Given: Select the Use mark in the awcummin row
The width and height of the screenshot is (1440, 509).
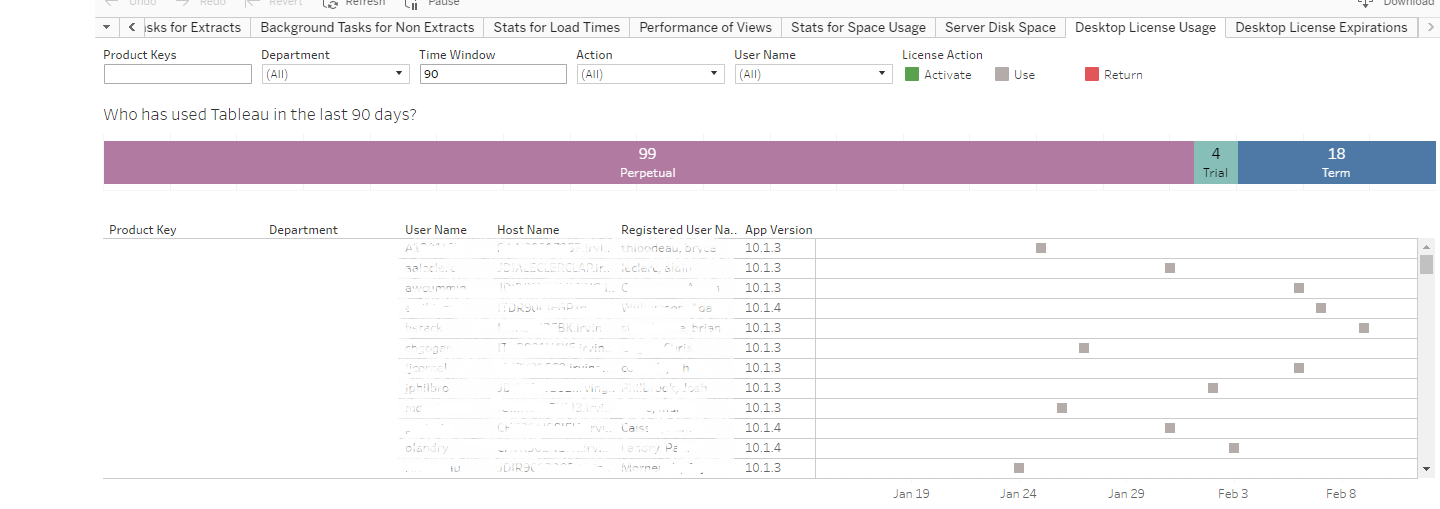Looking at the screenshot, I should click(1299, 288).
